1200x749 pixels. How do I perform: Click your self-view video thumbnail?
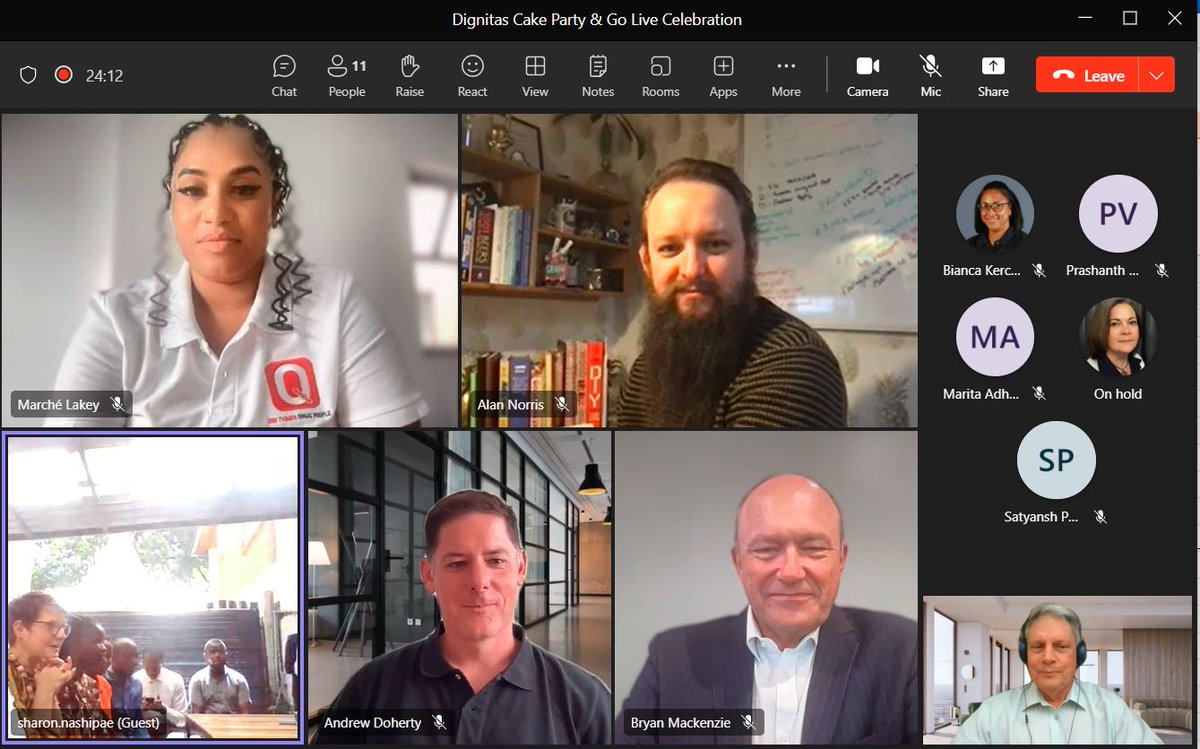point(1058,670)
